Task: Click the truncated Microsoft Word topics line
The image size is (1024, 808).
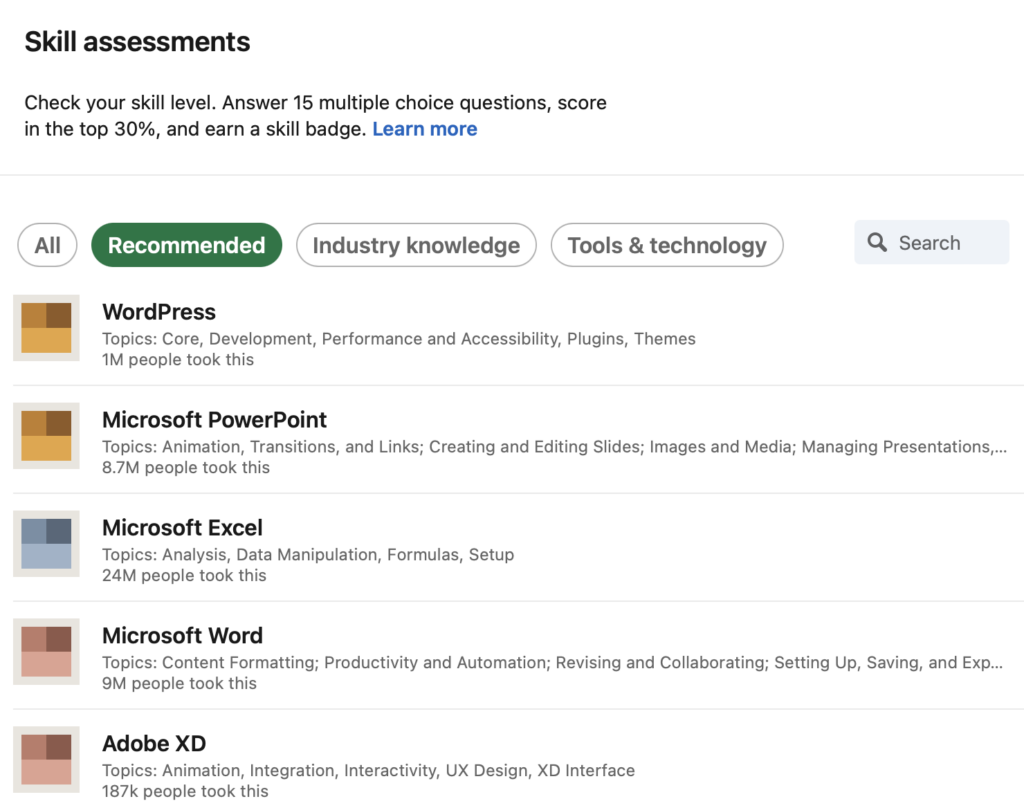Action: tap(552, 663)
